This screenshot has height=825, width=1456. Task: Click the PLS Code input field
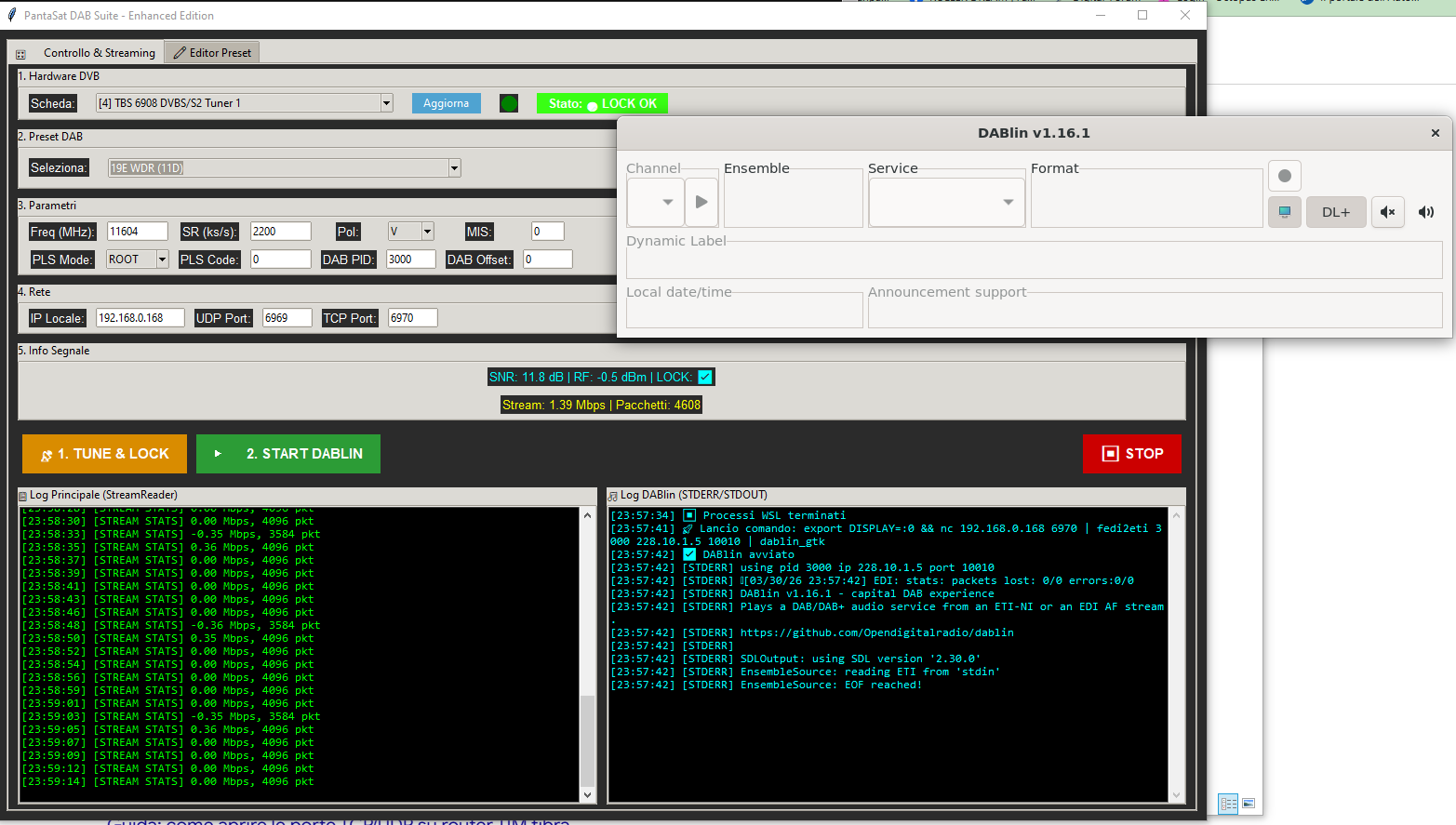pos(281,259)
